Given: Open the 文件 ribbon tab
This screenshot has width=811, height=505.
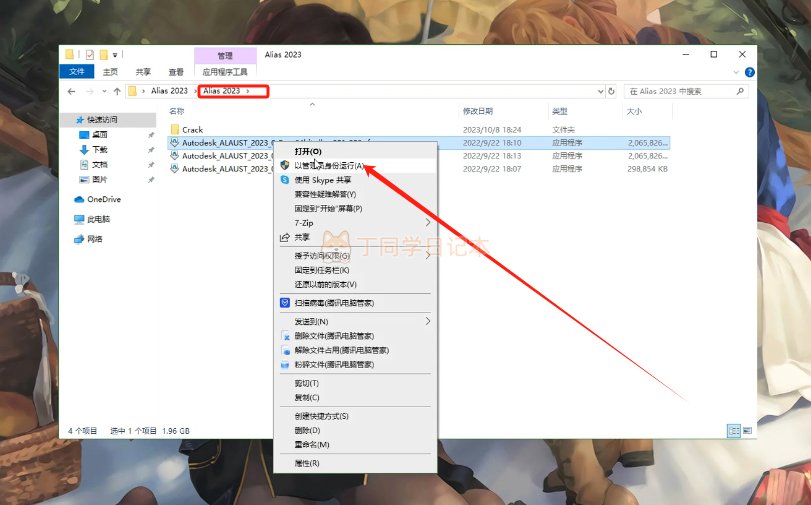Looking at the screenshot, I should pyautogui.click(x=77, y=72).
